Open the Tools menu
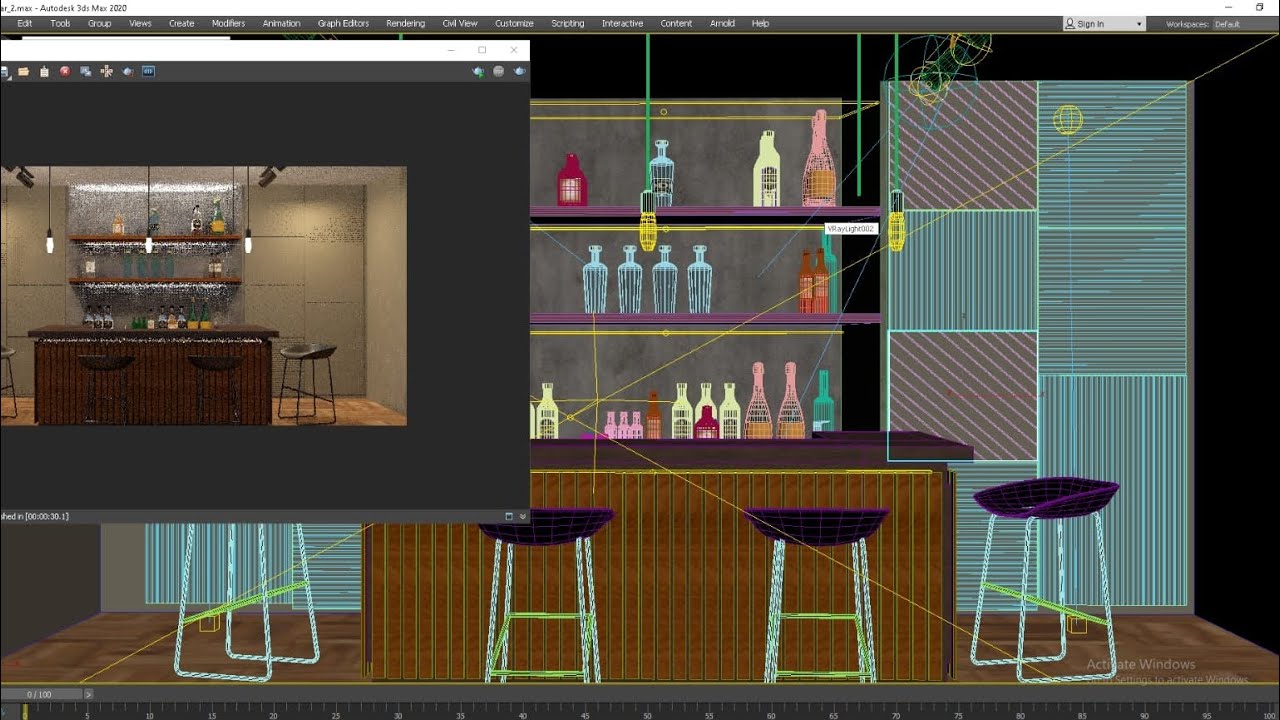This screenshot has width=1280, height=720. (x=61, y=23)
